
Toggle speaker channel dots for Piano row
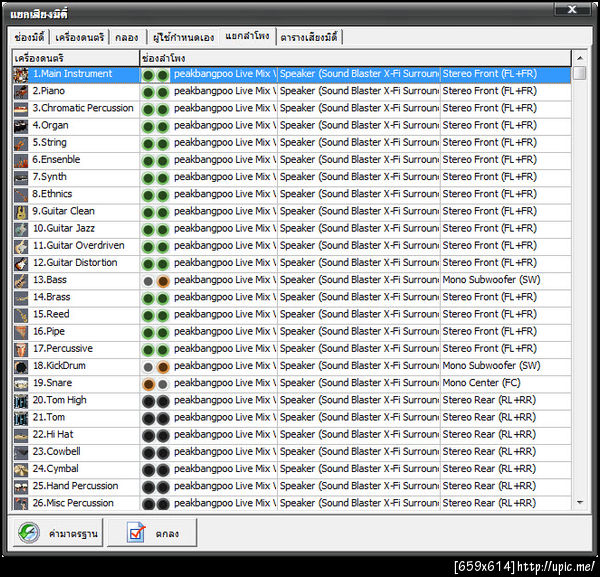coord(155,92)
